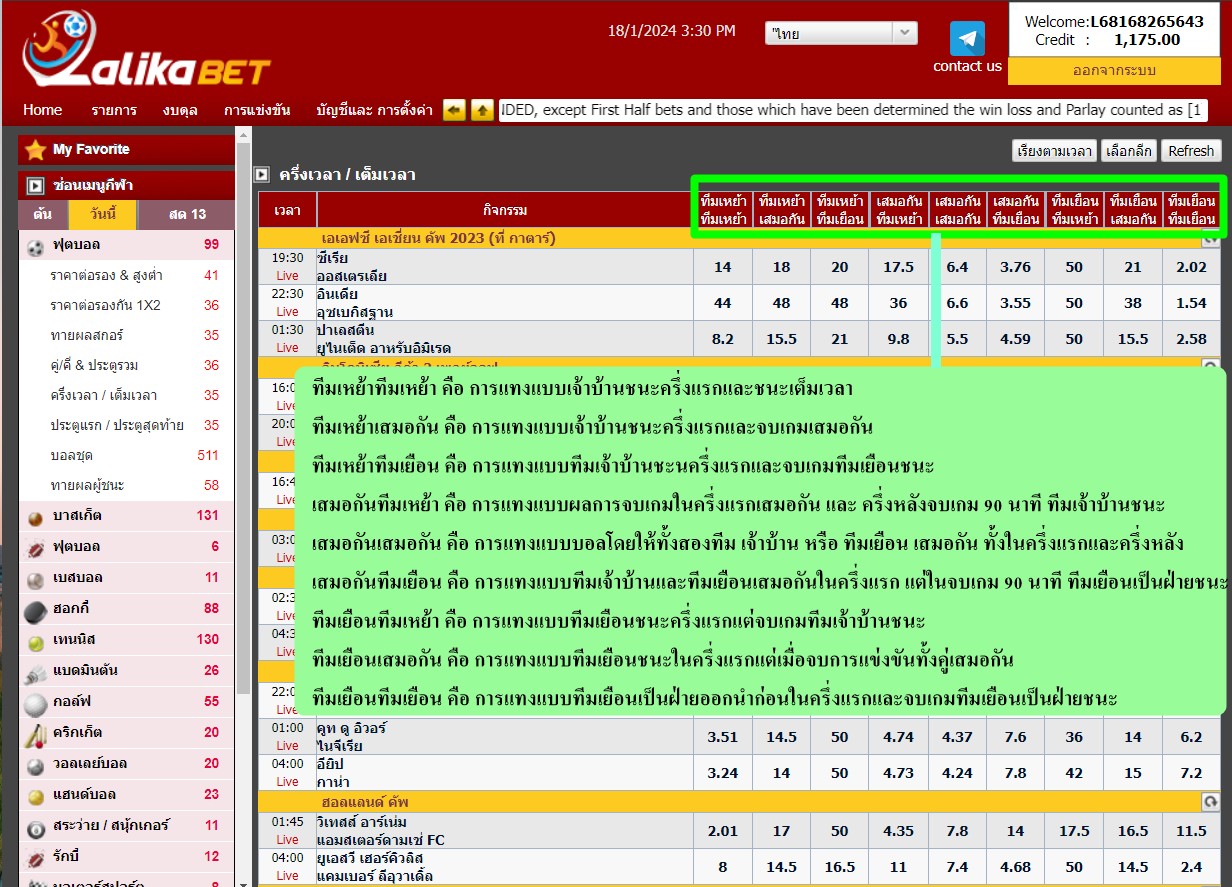
Task: Click the up arrow ticker button
Action: [x=482, y=110]
